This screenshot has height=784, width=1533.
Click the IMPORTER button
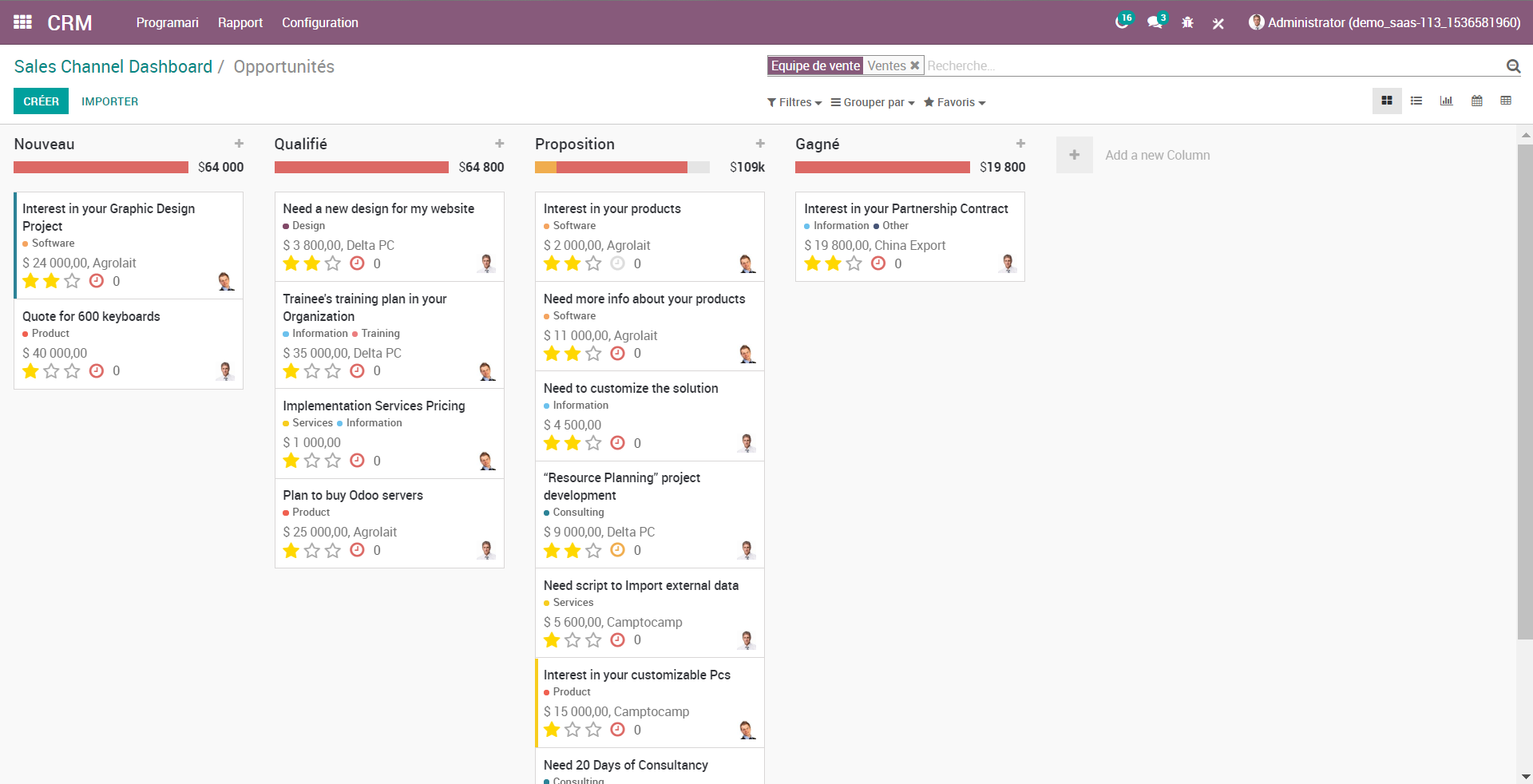[110, 101]
